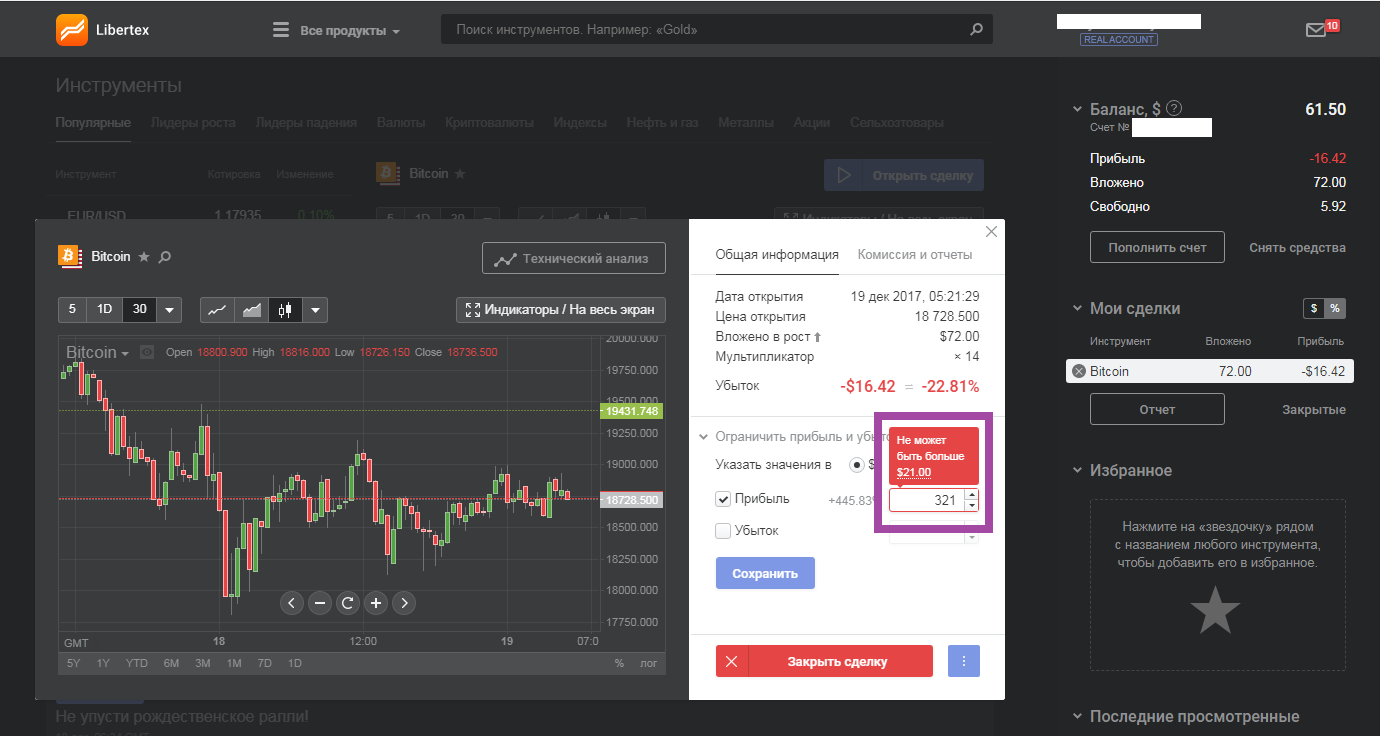This screenshot has width=1380, height=736.
Task: Switch to Комиссия и отчеты tab
Action: click(915, 254)
